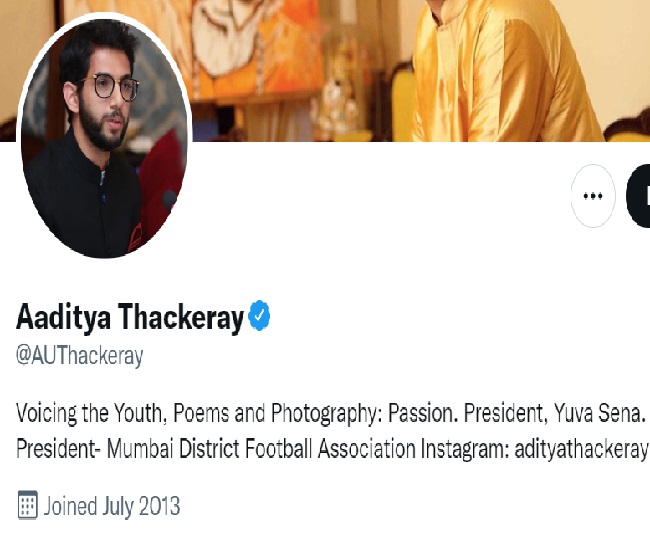Image resolution: width=650 pixels, height=540 pixels.
Task: Click the blue verified checkmark badge
Action: click(259, 318)
